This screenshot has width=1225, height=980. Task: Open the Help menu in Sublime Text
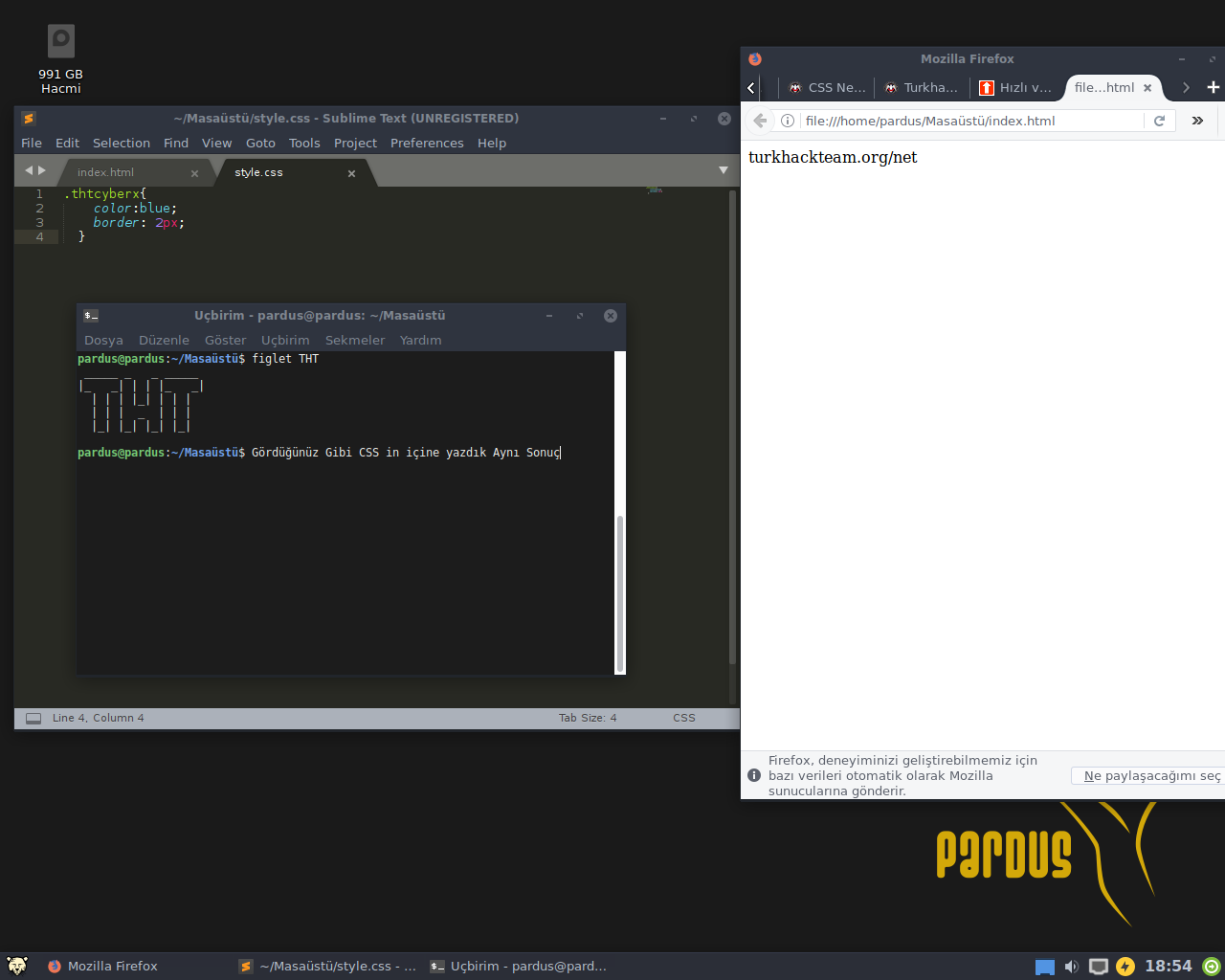[492, 143]
